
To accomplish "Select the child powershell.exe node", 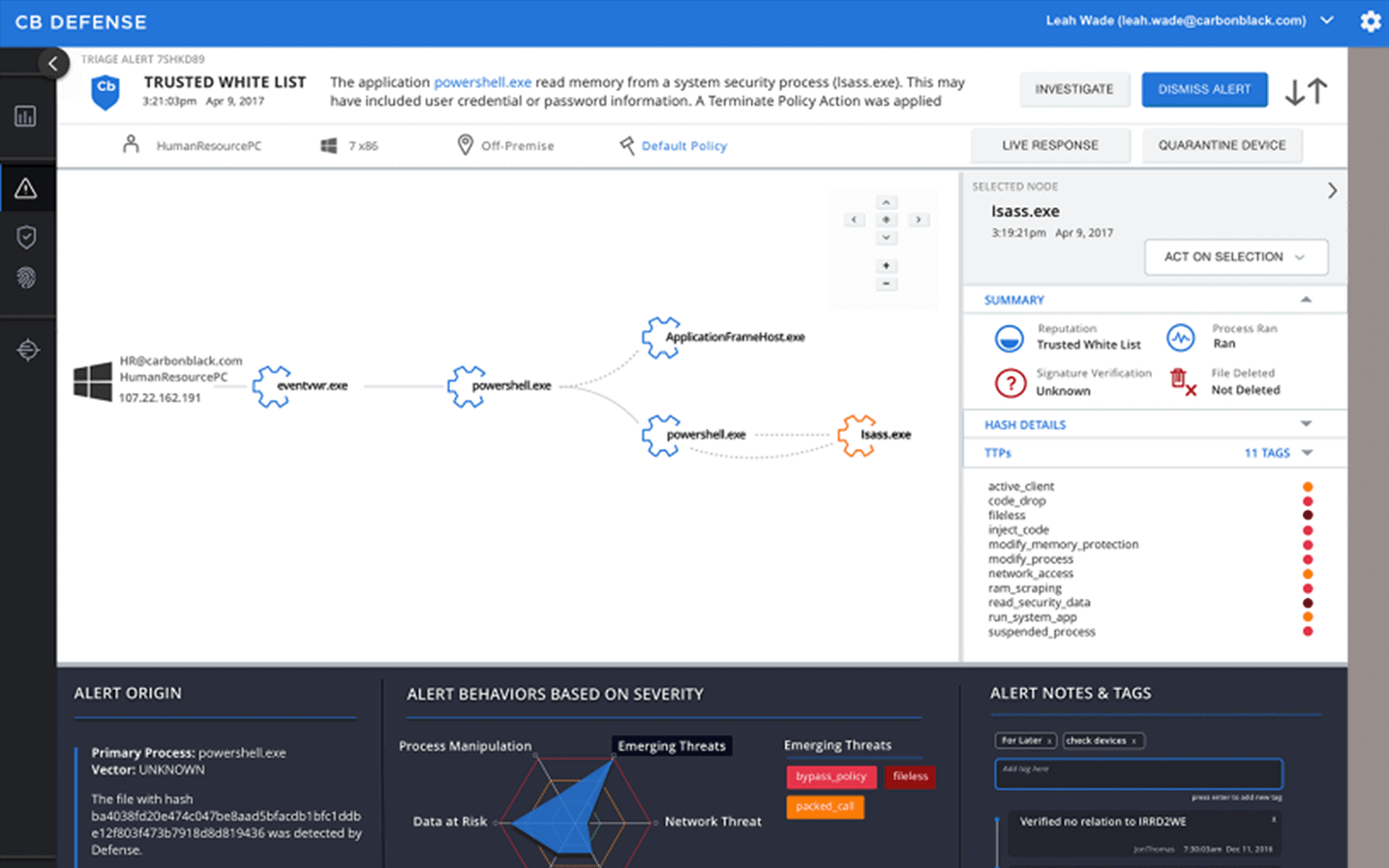I will coord(661,435).
